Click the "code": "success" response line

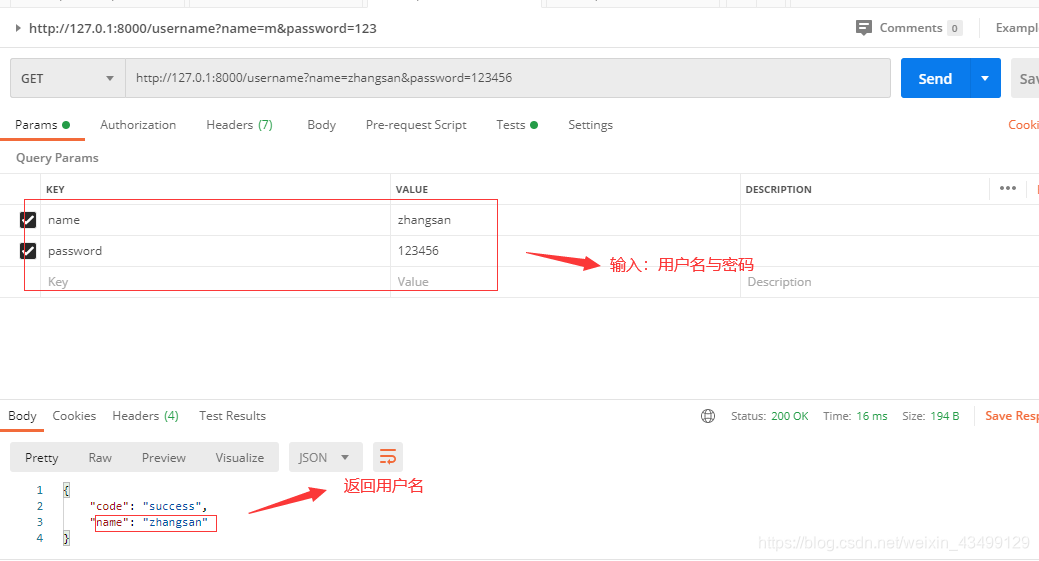pyautogui.click(x=148, y=506)
